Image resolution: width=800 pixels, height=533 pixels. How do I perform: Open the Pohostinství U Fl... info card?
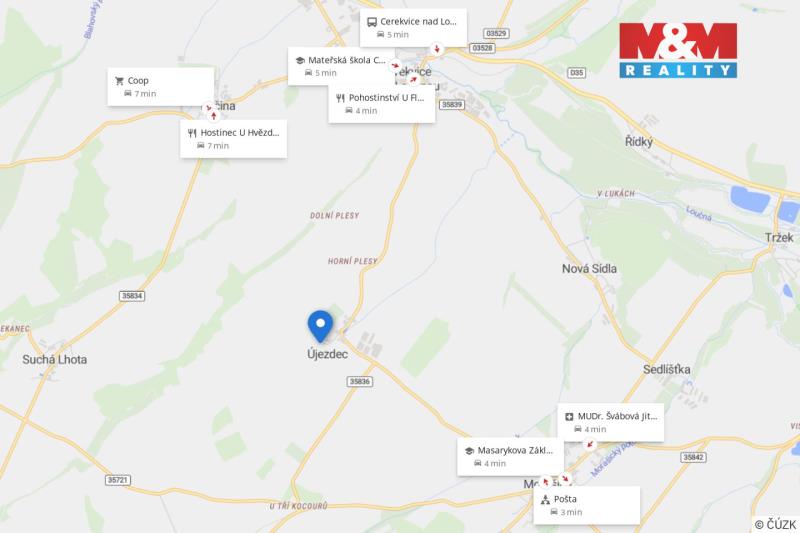coord(382,104)
